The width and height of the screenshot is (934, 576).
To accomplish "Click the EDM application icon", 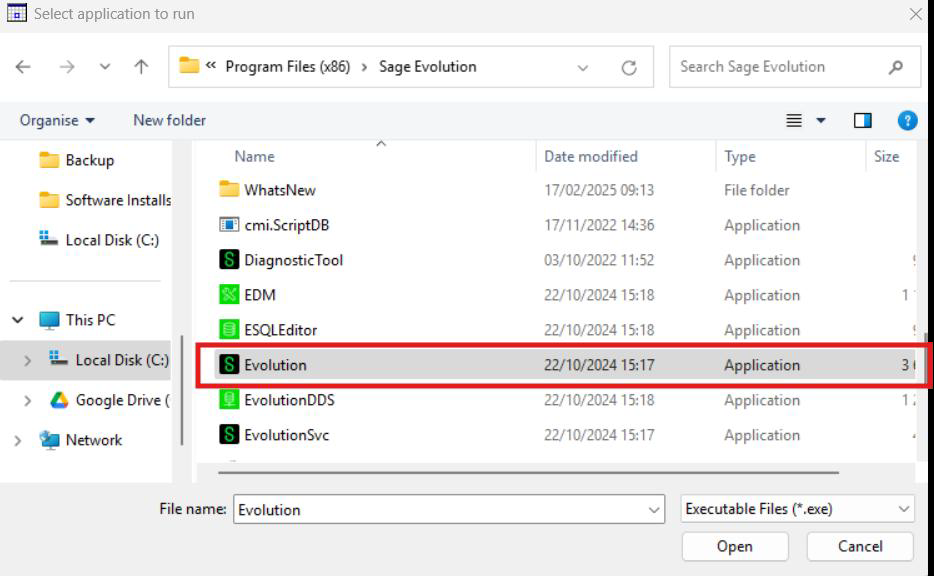I will 229,295.
